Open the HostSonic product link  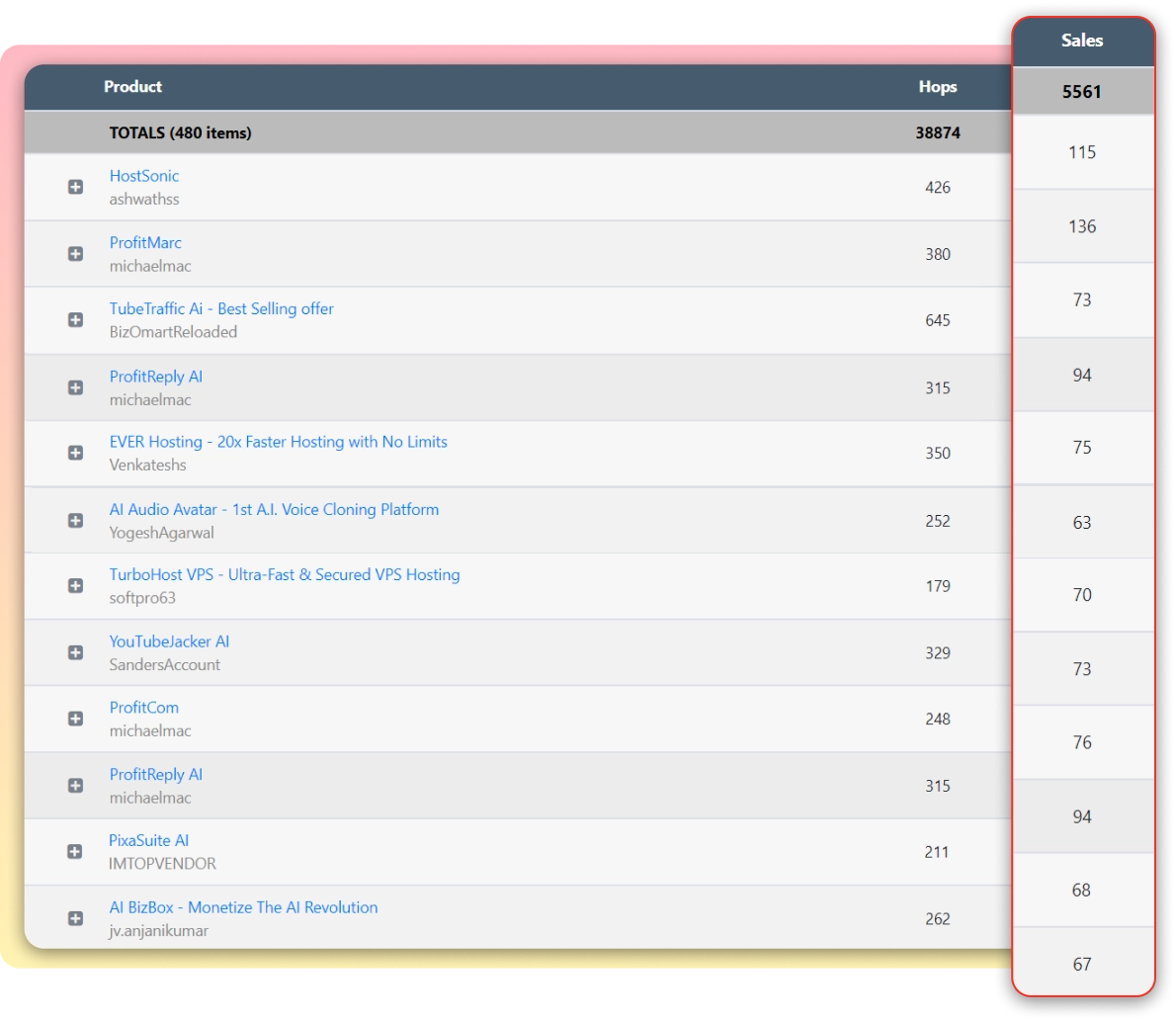(x=144, y=176)
